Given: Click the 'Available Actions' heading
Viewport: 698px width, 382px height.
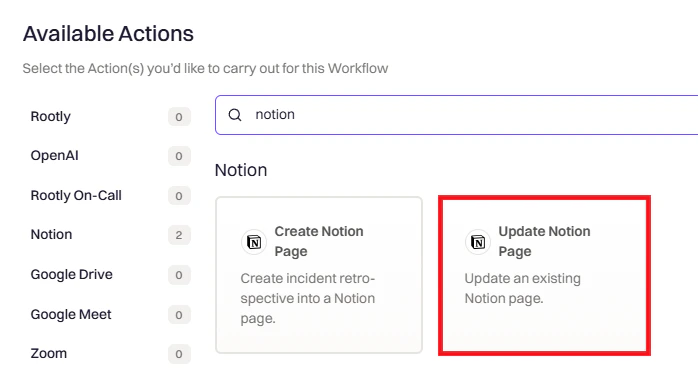Looking at the screenshot, I should [x=108, y=34].
